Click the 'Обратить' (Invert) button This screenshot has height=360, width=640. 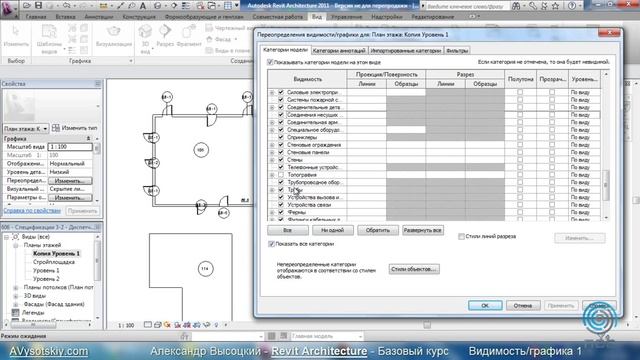pos(378,230)
